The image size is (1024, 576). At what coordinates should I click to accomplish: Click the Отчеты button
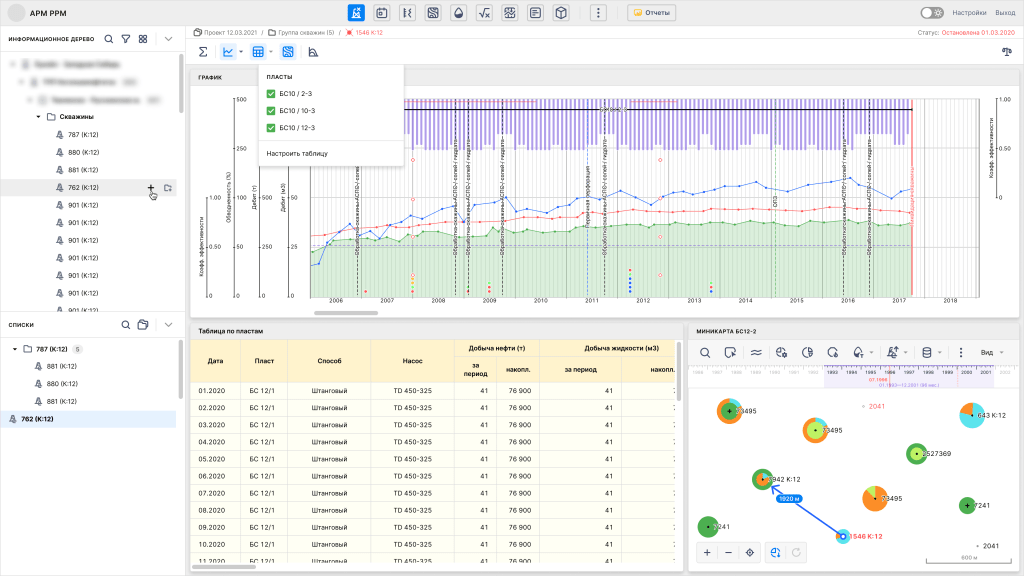click(652, 13)
